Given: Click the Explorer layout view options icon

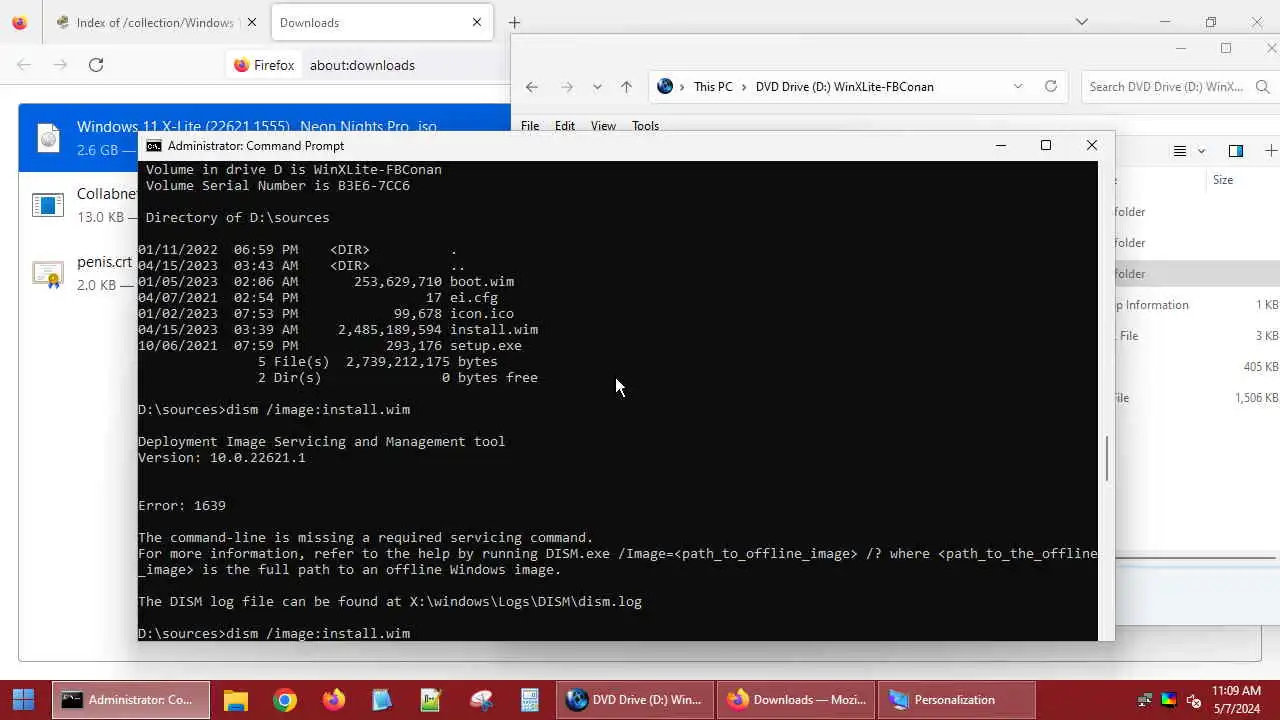Looking at the screenshot, I should point(1180,151).
